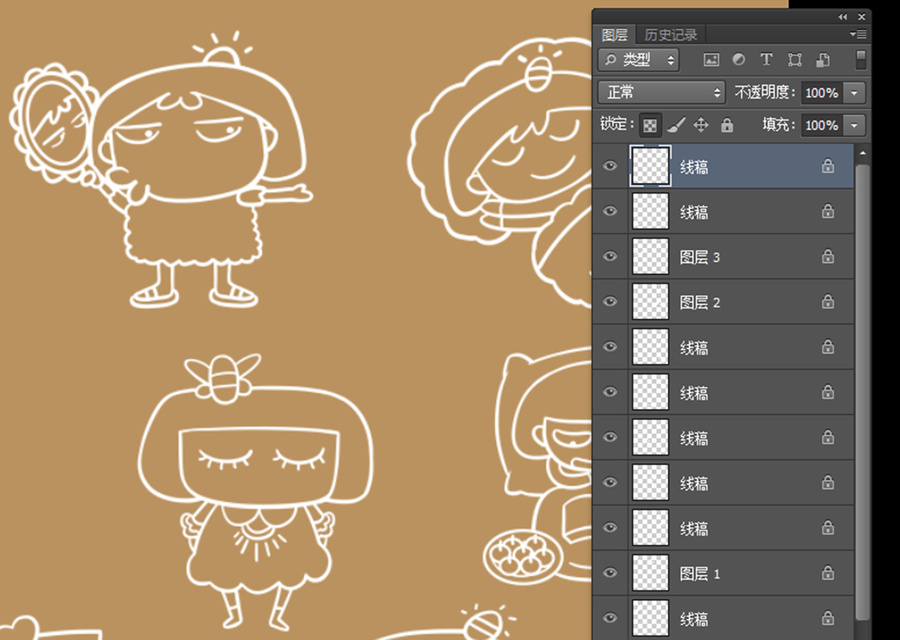Viewport: 900px width, 640px height.
Task: Click the lock icon on 图层 3
Action: 828,256
